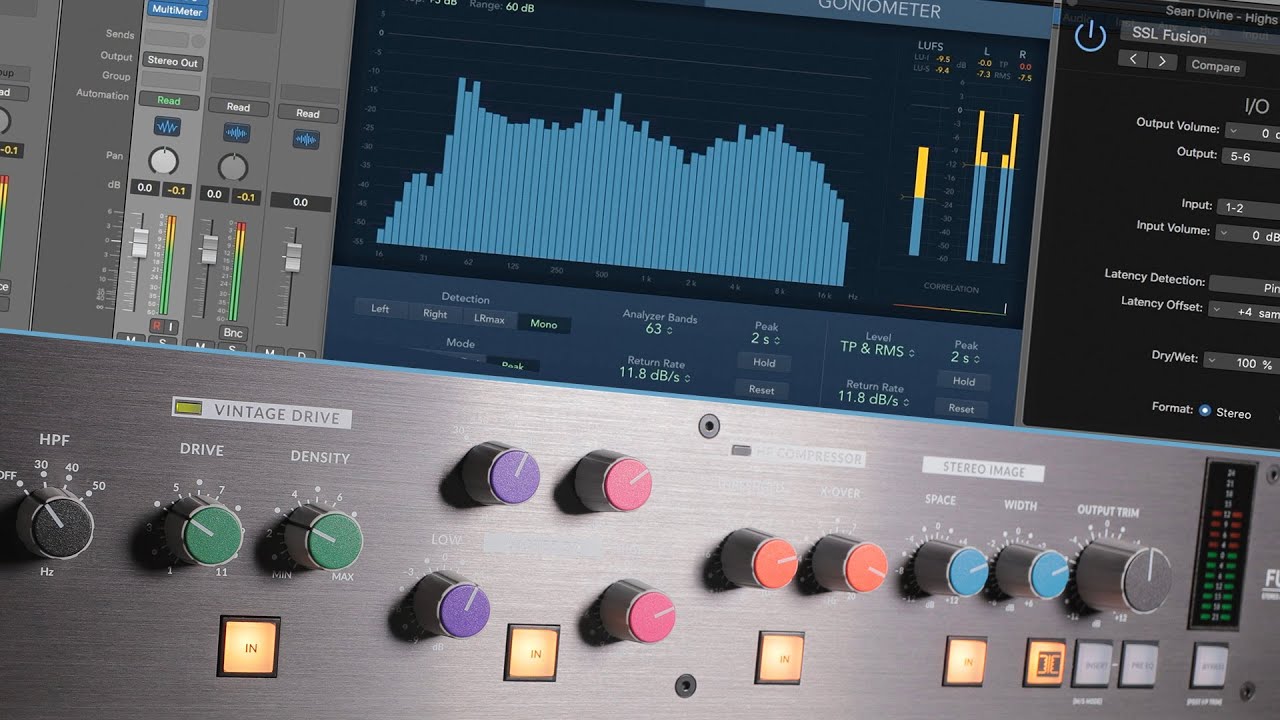The width and height of the screenshot is (1280, 720).
Task: Click the lower pink EQ knob
Action: pos(637,610)
